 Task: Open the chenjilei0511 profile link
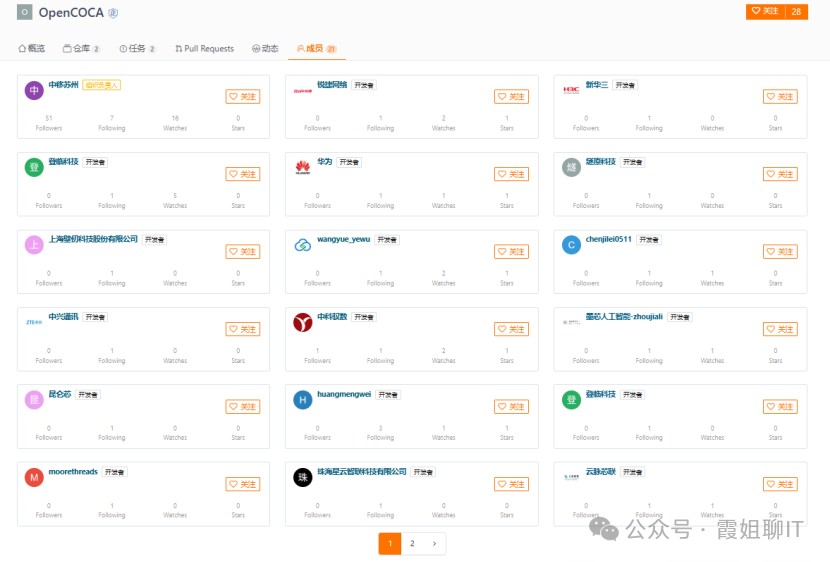click(x=609, y=239)
